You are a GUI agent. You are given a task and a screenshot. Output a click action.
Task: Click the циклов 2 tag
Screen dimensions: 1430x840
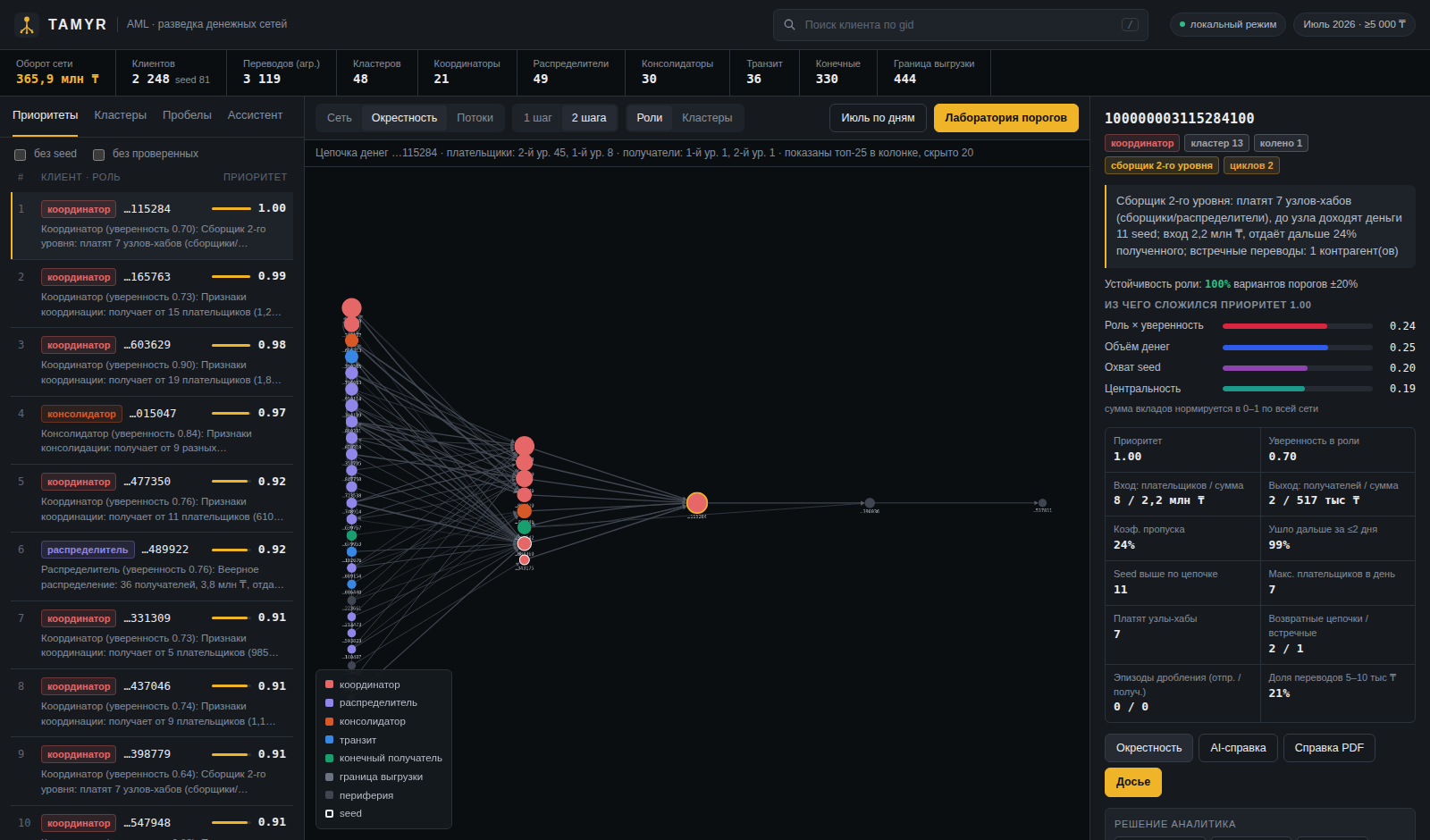tap(1251, 165)
